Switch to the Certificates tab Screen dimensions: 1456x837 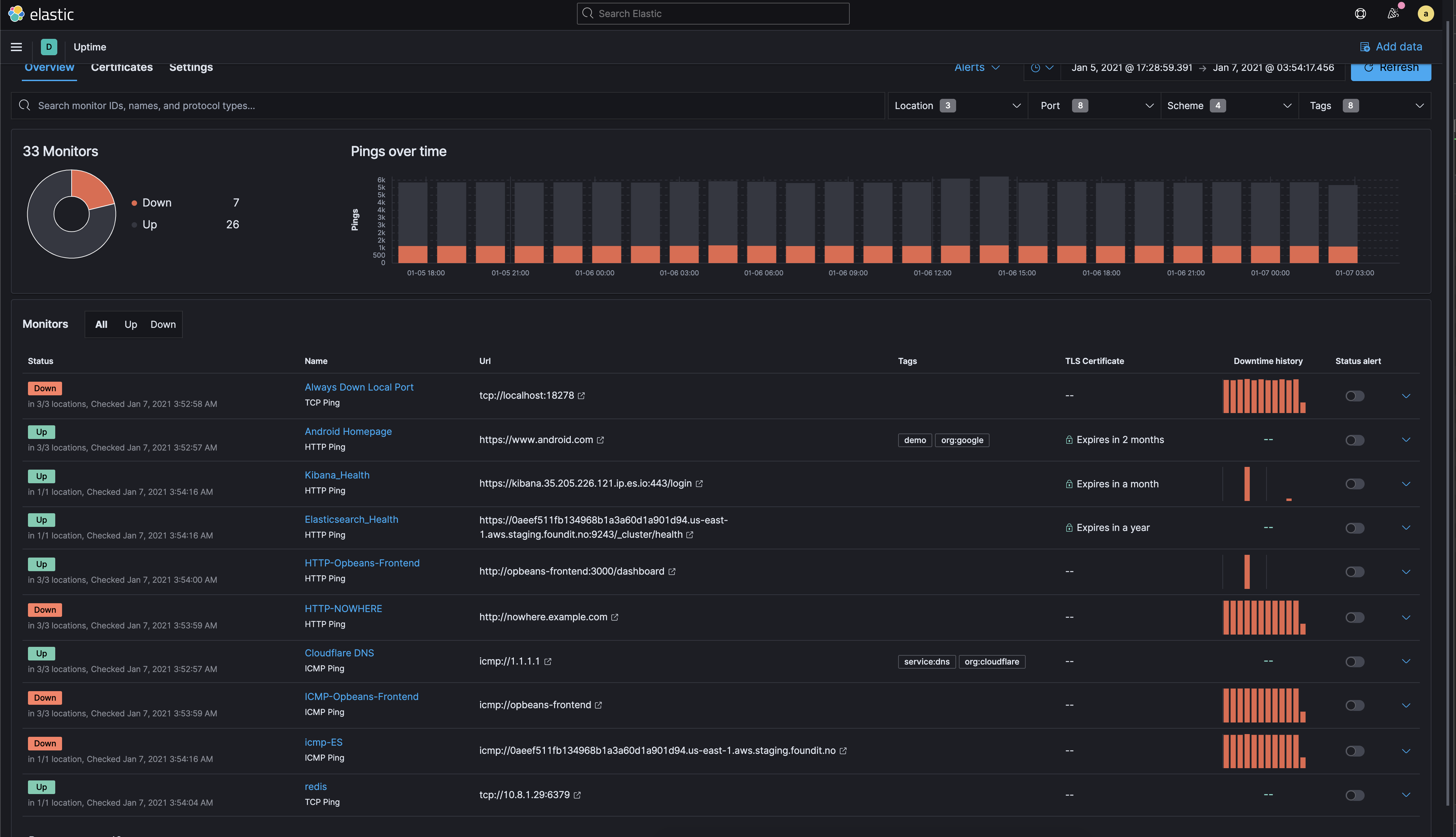[x=122, y=68]
